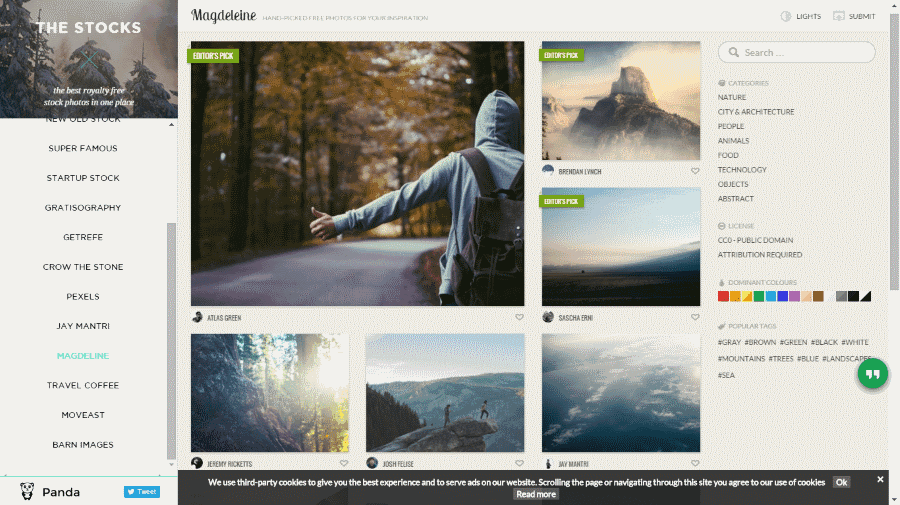Click the Magdeleine site logo

(223, 15)
